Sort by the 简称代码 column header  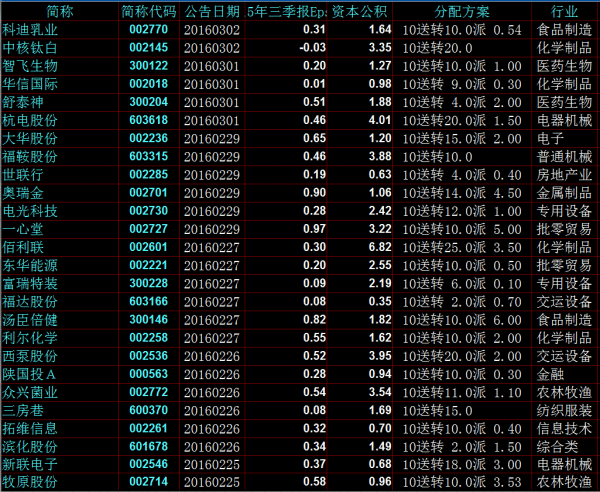(149, 11)
